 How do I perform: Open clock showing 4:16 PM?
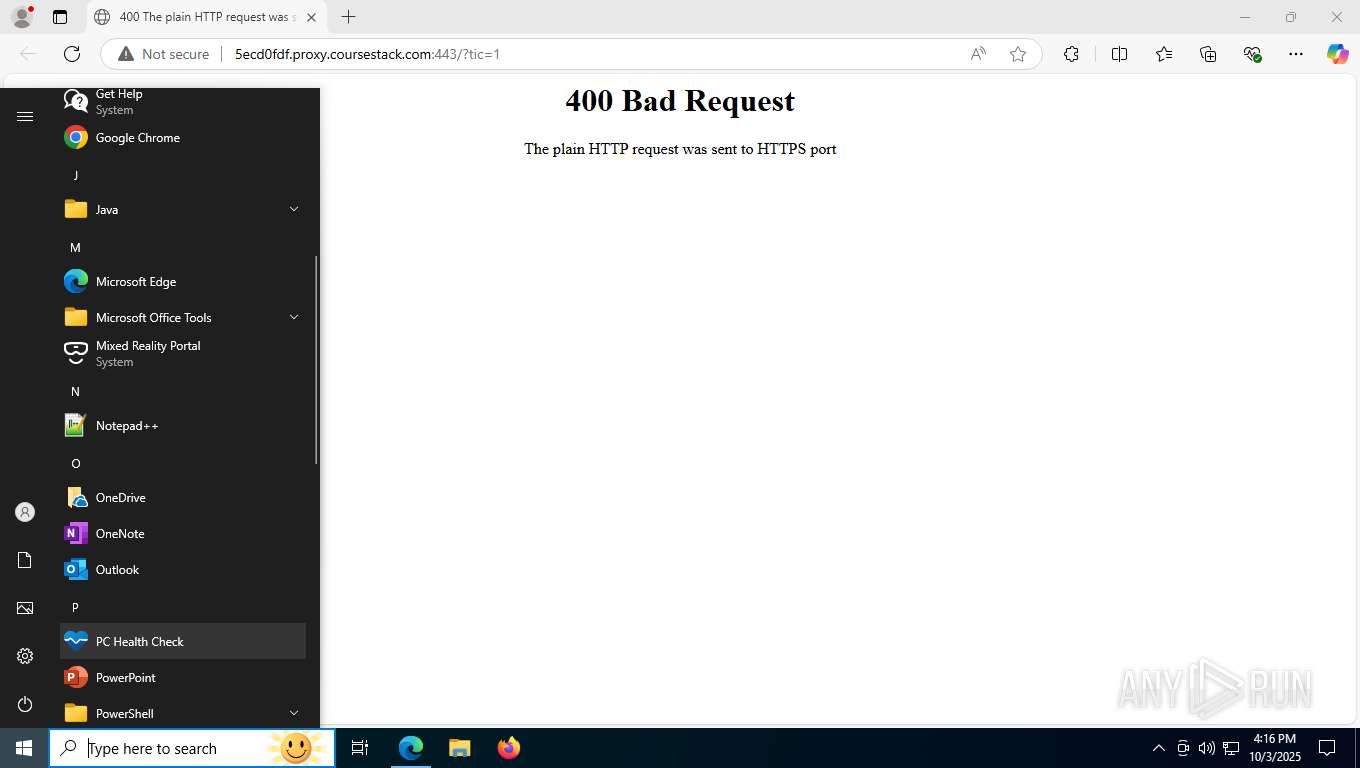click(1275, 748)
